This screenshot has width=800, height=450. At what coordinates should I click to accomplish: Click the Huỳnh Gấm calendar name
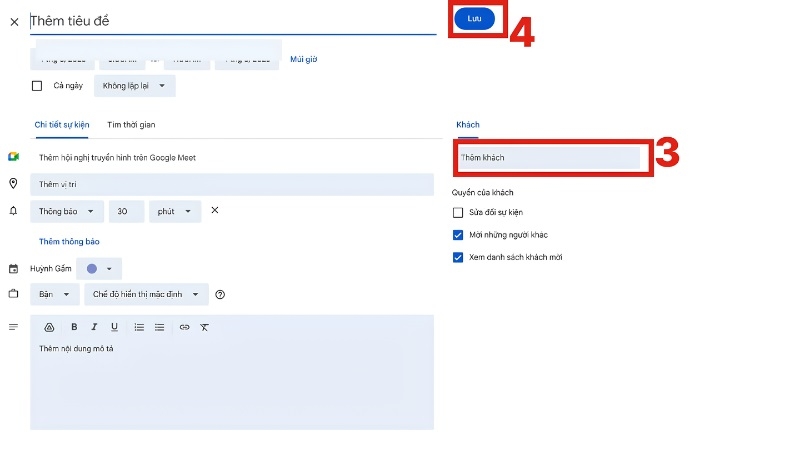point(51,268)
